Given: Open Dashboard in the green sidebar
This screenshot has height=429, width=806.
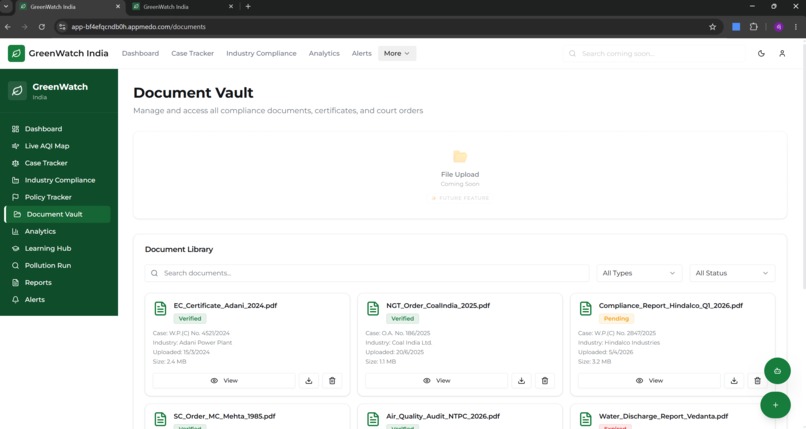Looking at the screenshot, I should [x=59, y=129].
